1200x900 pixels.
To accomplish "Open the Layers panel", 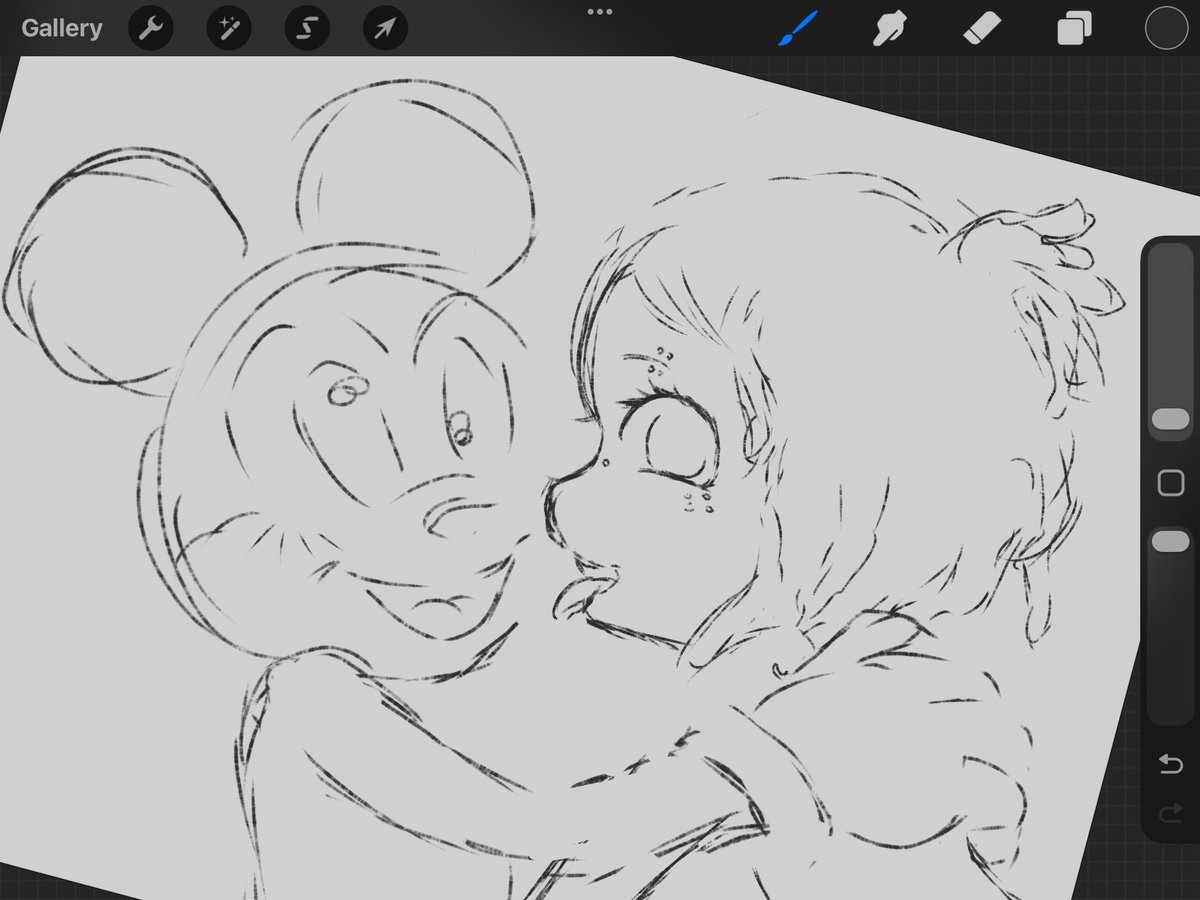I will 1074,29.
